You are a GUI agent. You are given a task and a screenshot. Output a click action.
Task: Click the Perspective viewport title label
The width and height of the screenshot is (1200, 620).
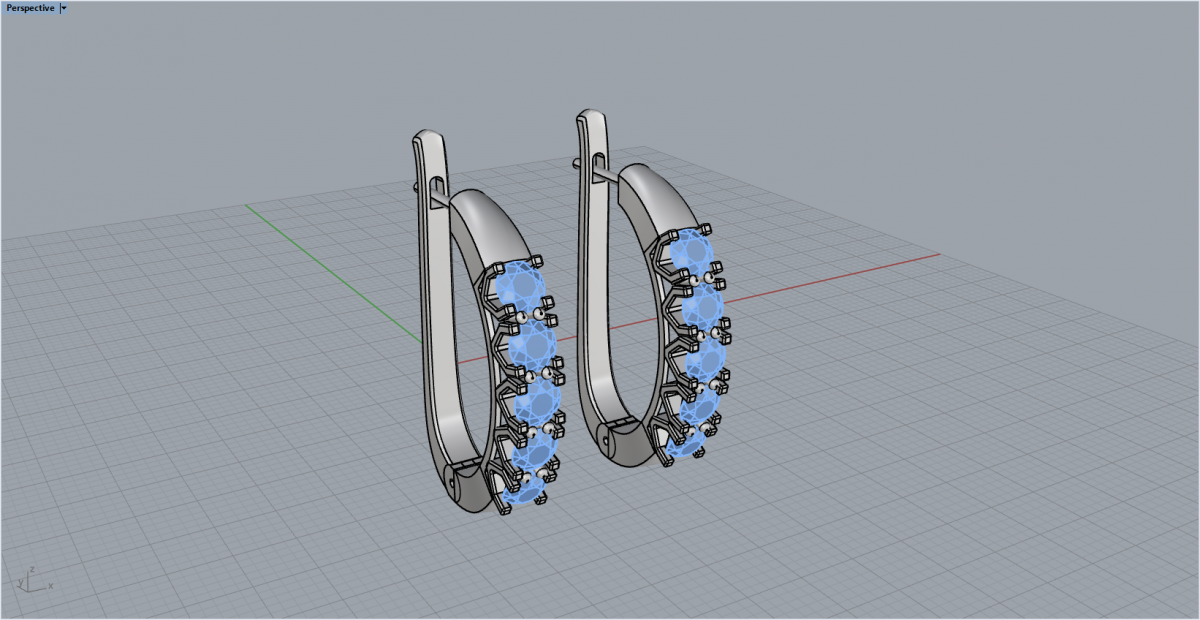[x=30, y=8]
